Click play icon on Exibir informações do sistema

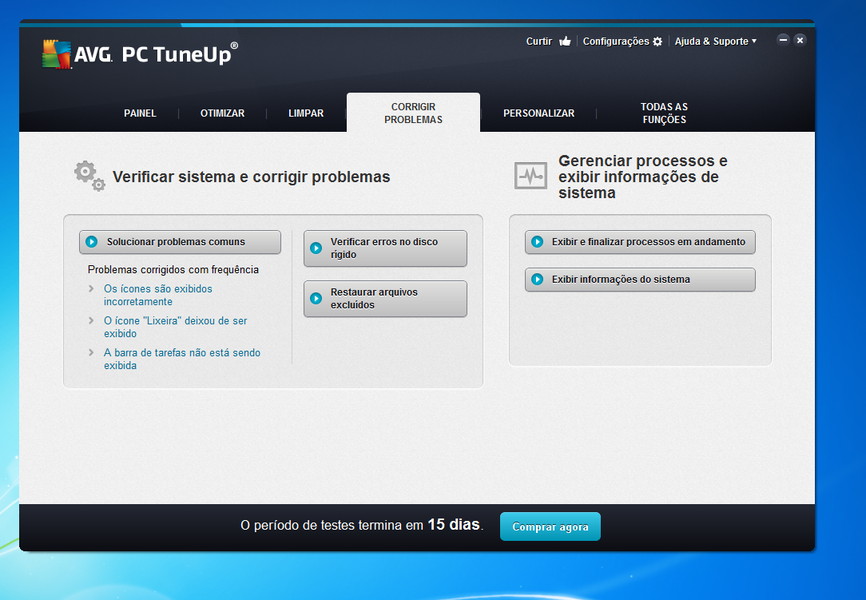[x=537, y=280]
